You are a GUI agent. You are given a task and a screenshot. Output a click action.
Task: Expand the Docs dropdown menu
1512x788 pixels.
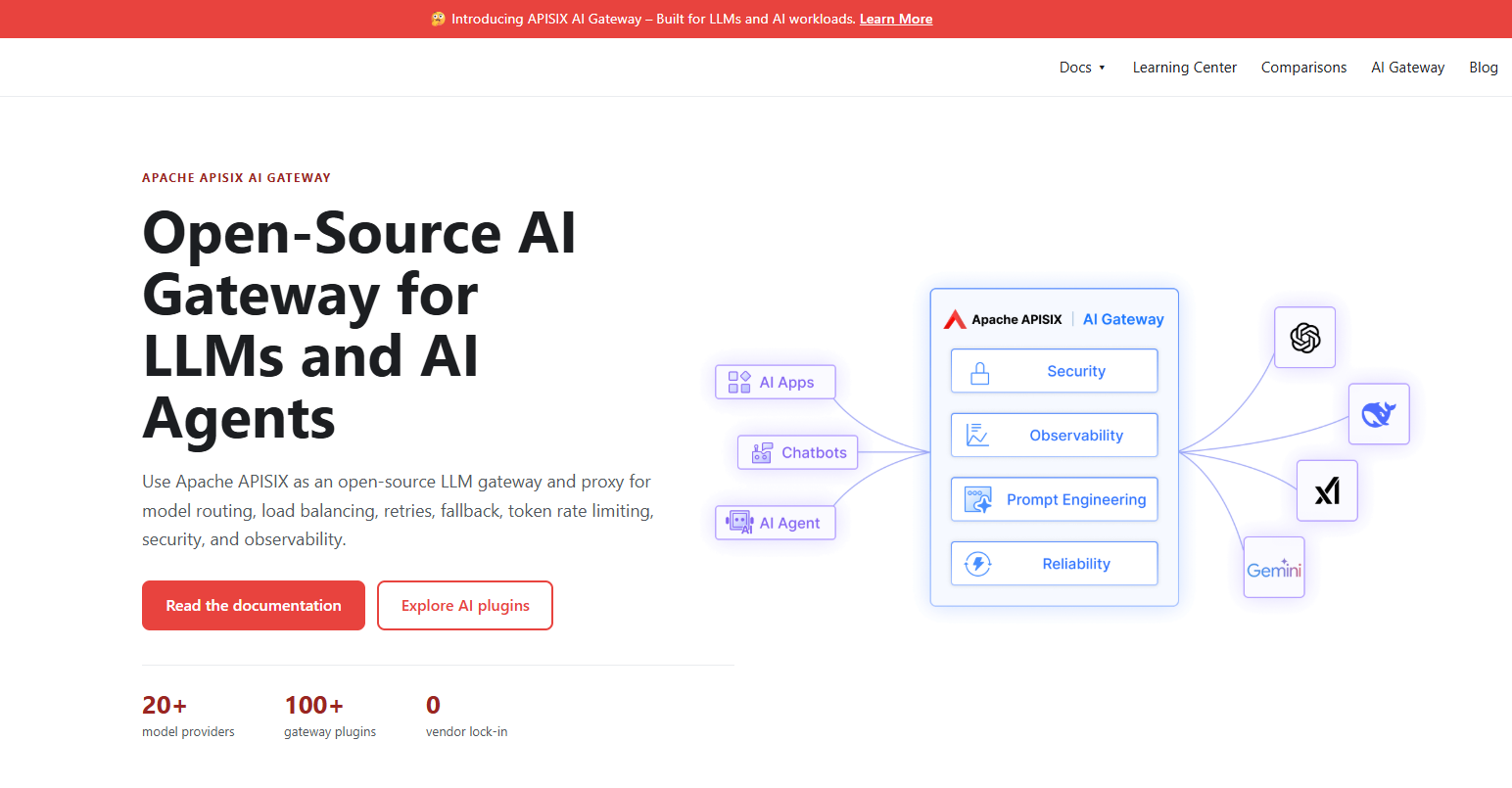1082,68
